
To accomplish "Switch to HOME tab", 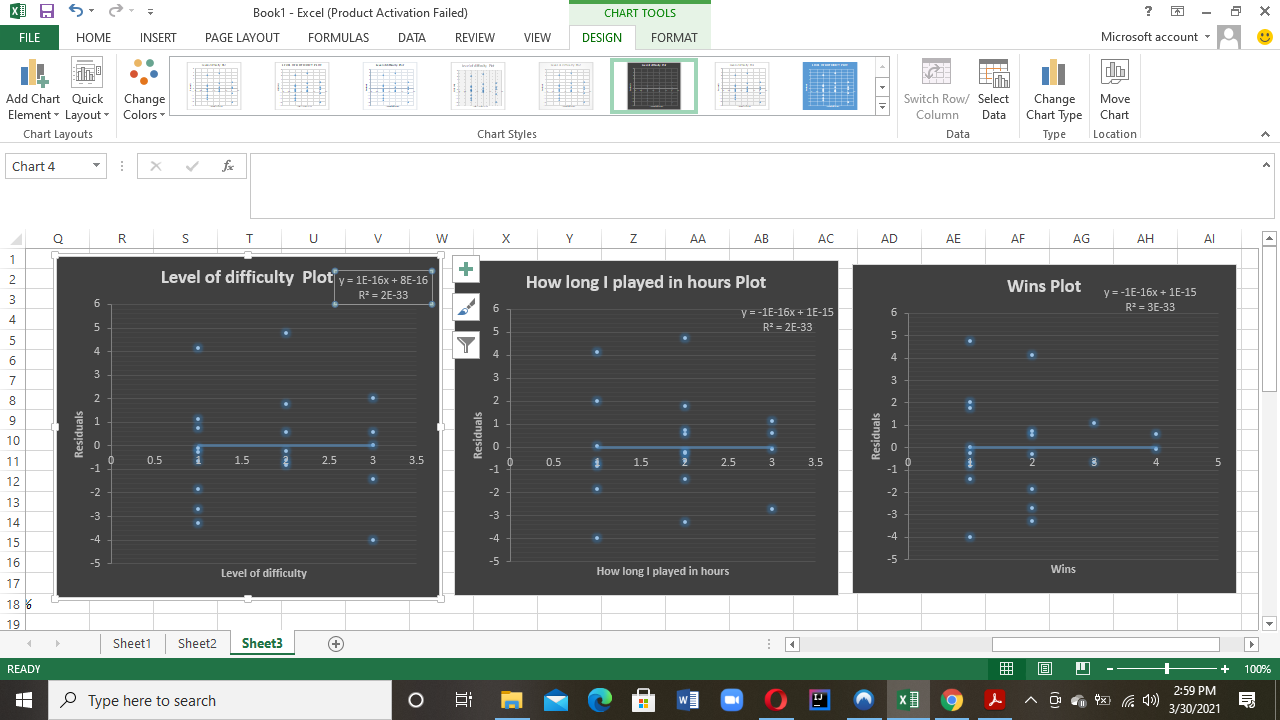I will click(x=94, y=37).
